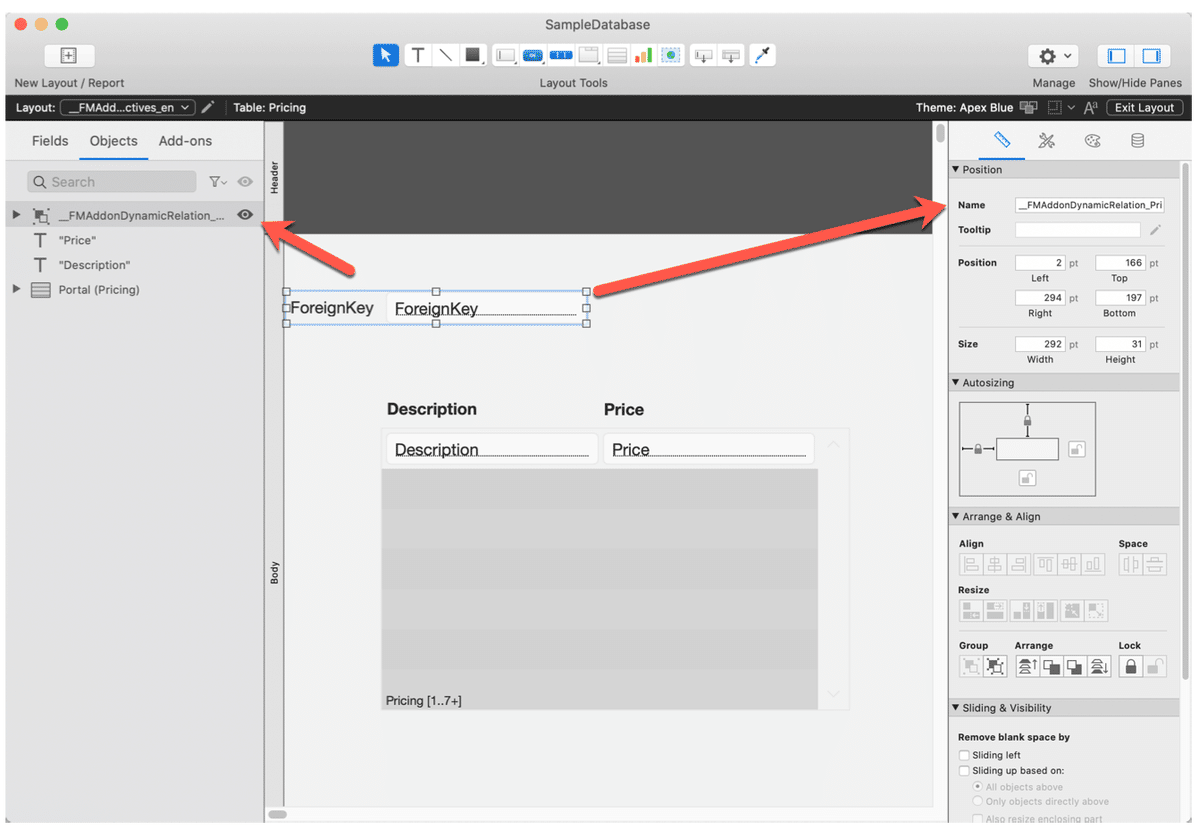Select the Line tool
The height and width of the screenshot is (838, 1200).
click(x=445, y=55)
